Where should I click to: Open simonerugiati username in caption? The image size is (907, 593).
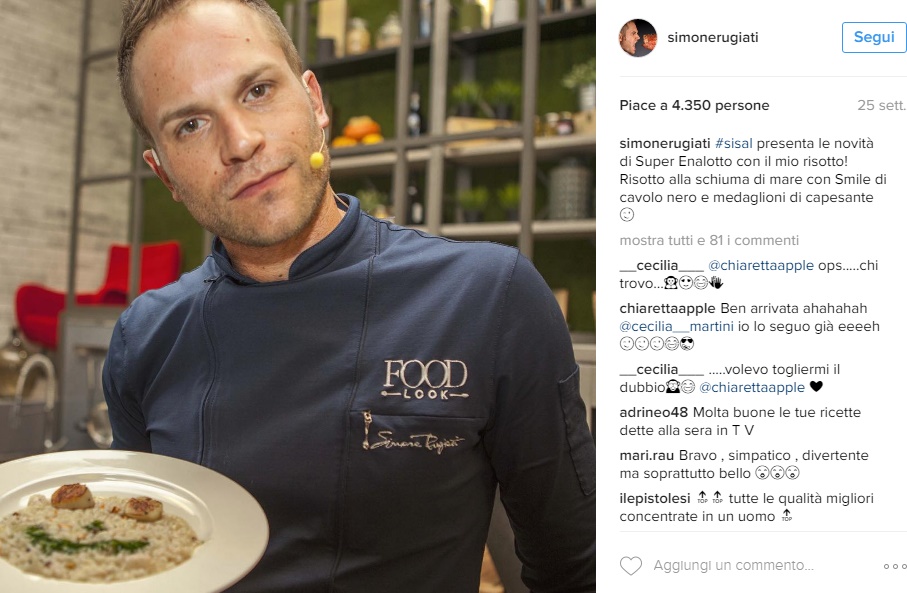(665, 143)
